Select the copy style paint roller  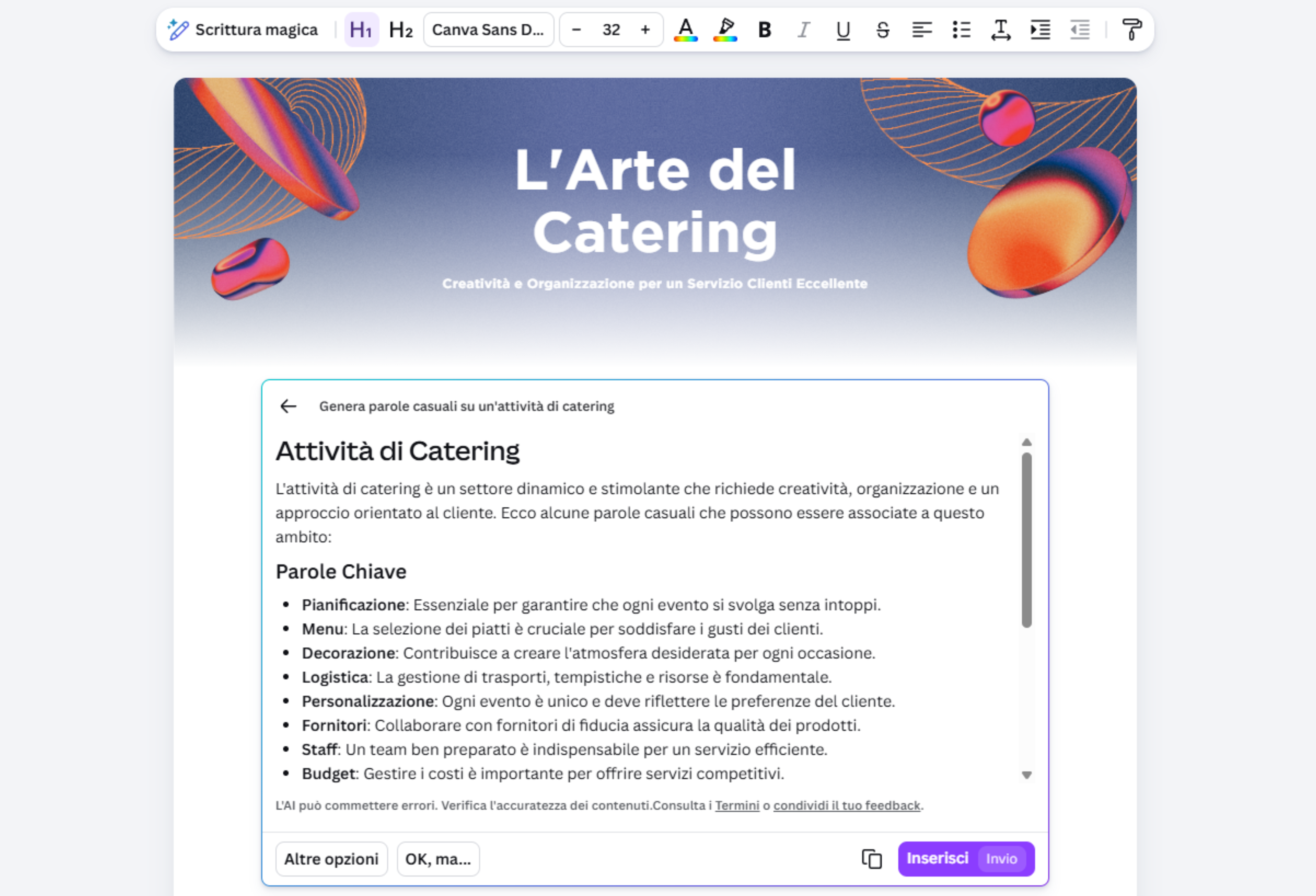coord(1131,30)
